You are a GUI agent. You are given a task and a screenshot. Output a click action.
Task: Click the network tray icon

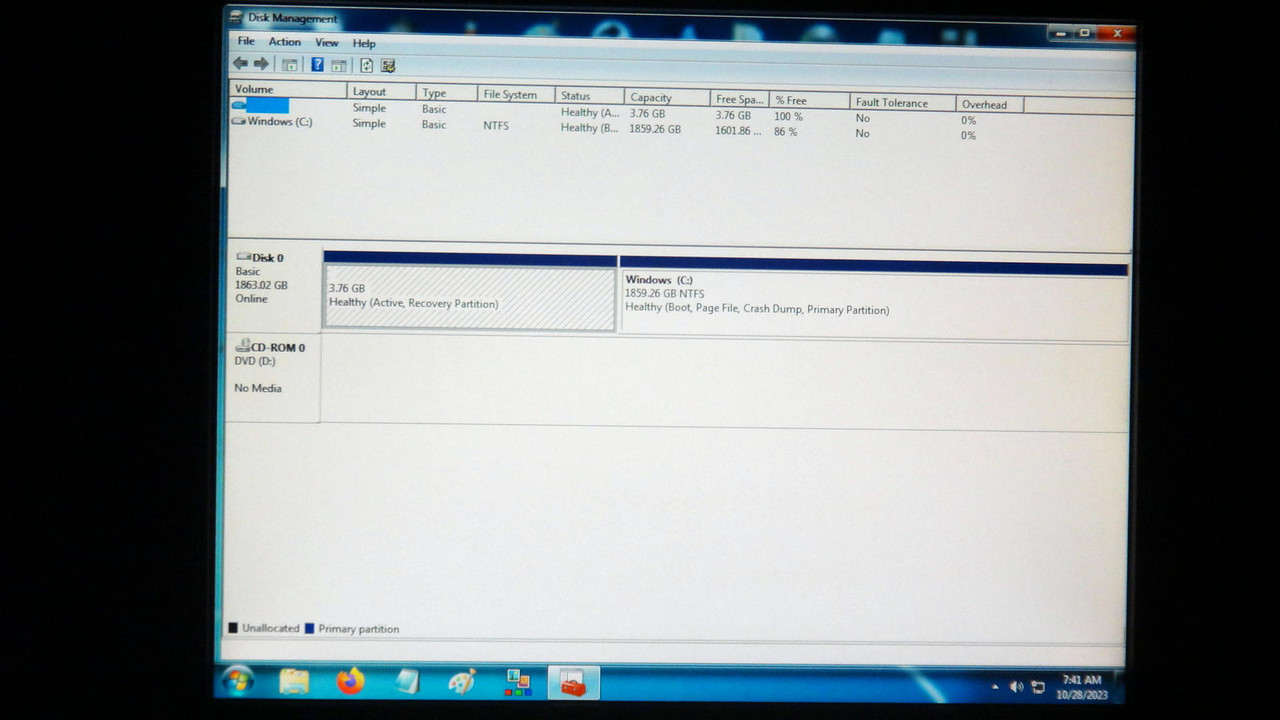(1038, 688)
